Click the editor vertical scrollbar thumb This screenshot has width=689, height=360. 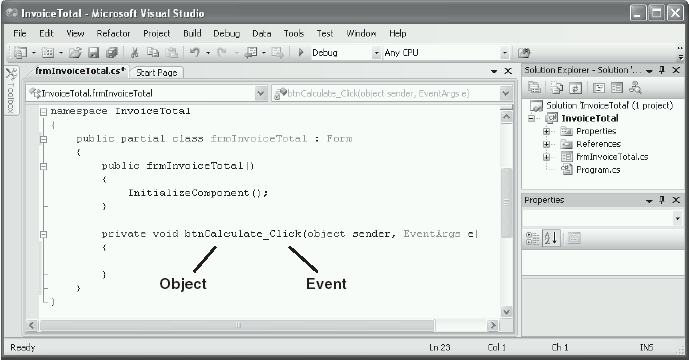point(506,202)
